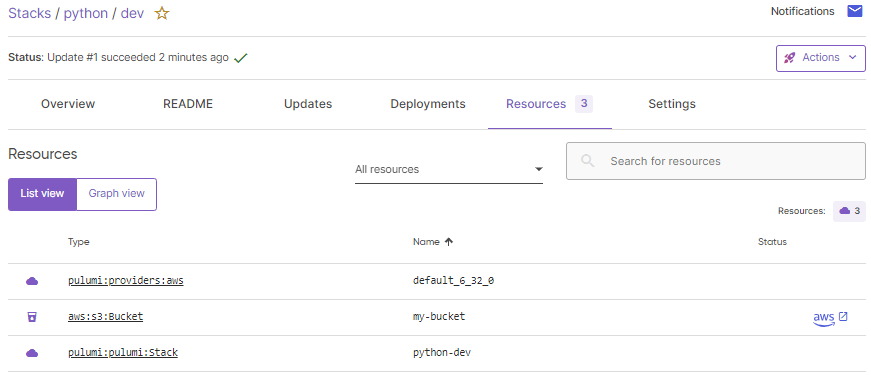
Task: Click the default_6_32_0 name cell
Action: pyautogui.click(x=453, y=281)
